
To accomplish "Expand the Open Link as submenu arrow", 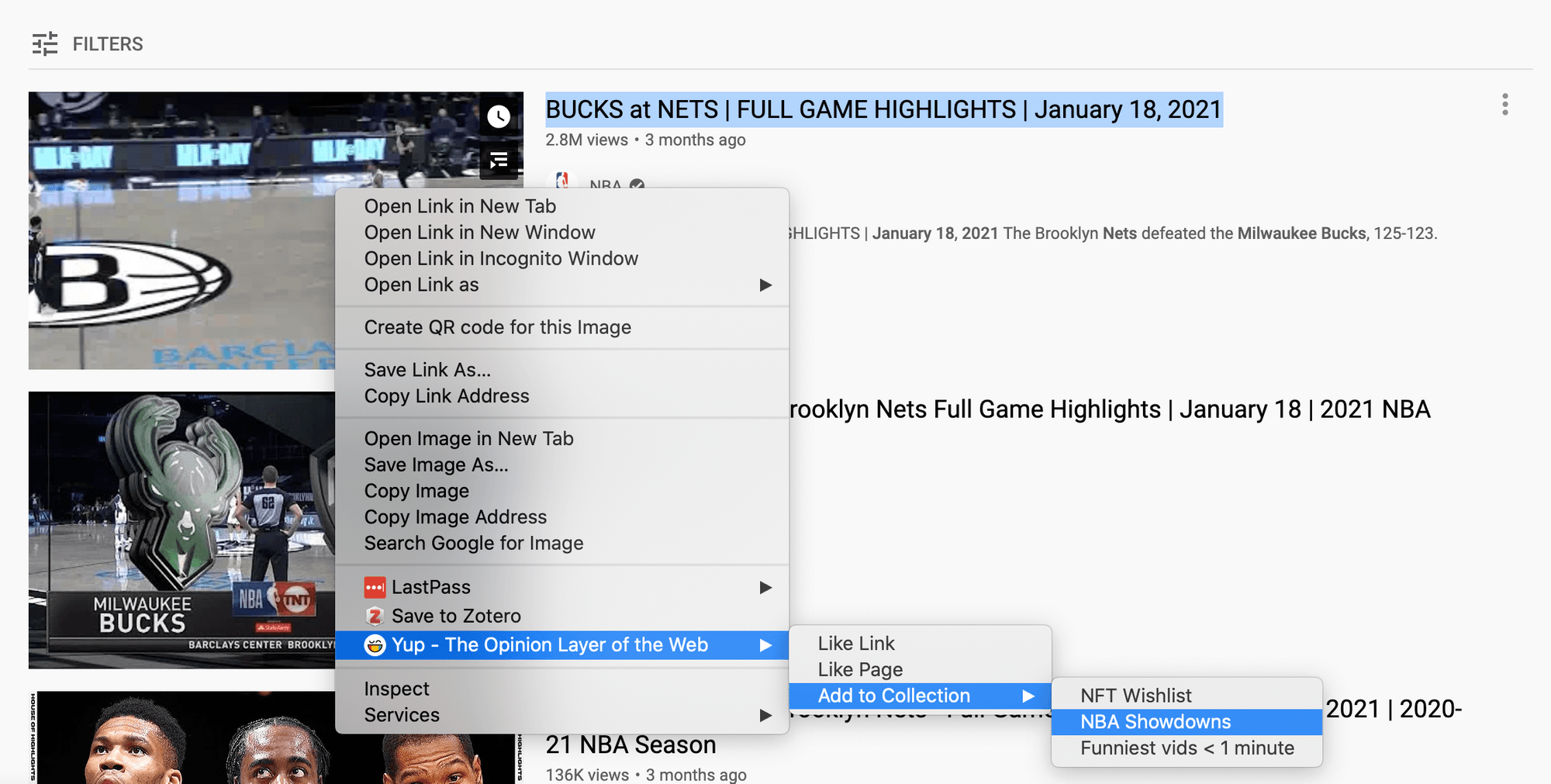I will (x=765, y=285).
